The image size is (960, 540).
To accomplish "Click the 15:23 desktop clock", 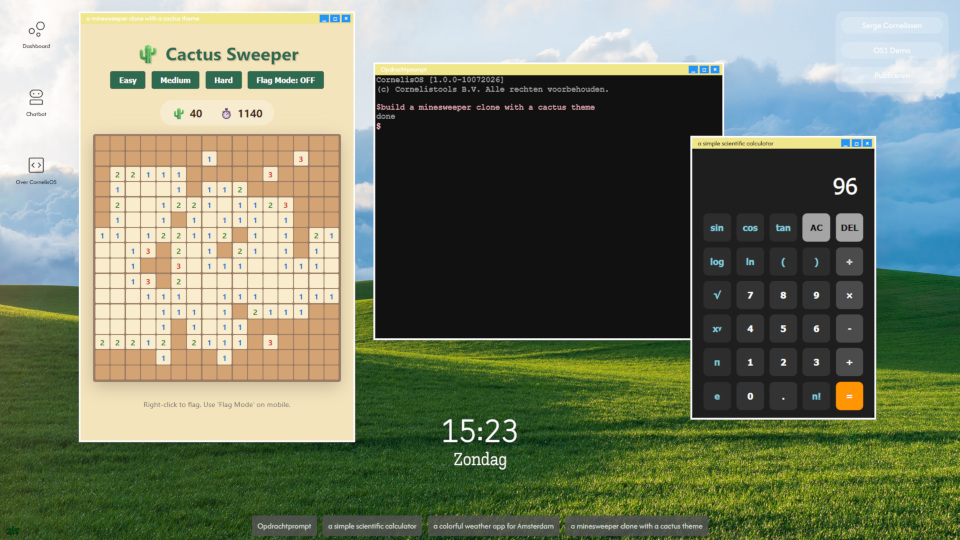I will (x=479, y=431).
